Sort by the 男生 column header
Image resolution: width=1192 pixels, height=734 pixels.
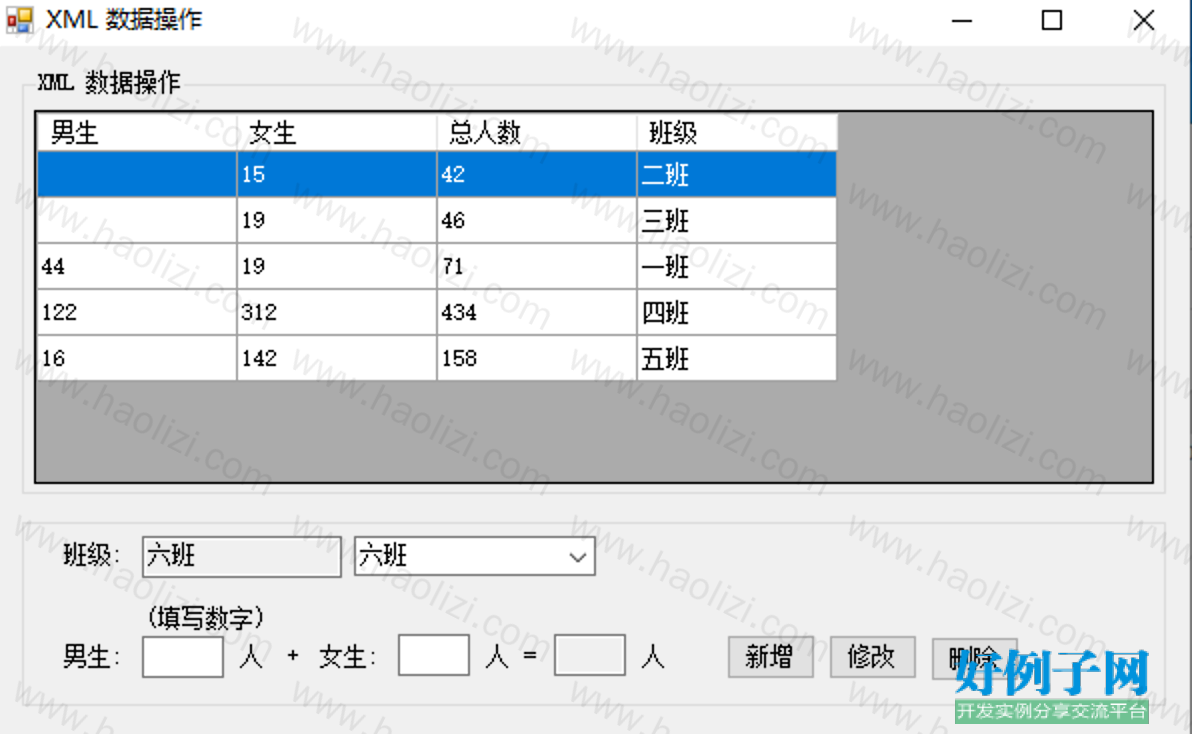click(x=137, y=133)
